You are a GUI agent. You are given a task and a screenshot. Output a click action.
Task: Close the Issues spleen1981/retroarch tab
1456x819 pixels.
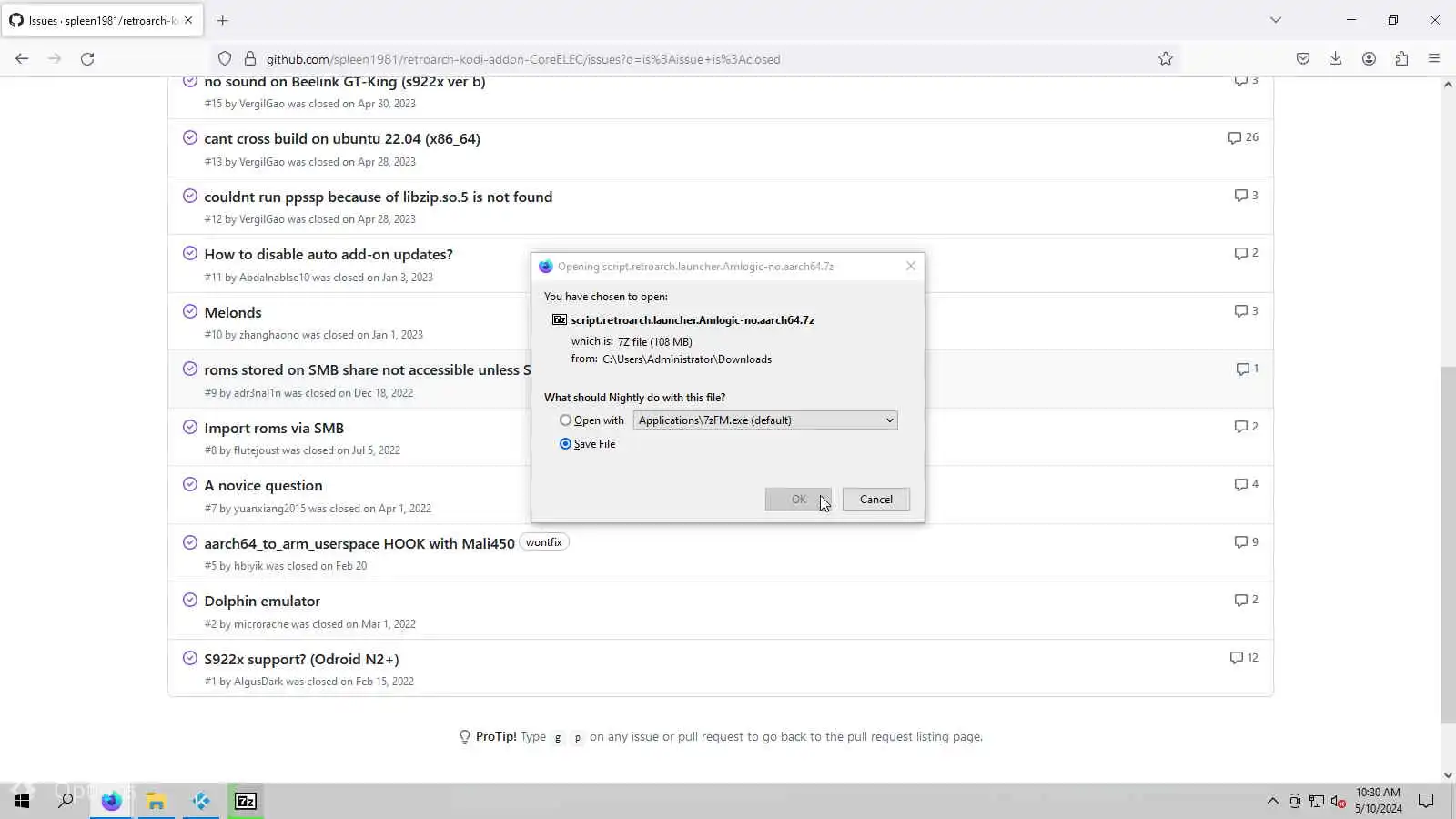tap(188, 20)
